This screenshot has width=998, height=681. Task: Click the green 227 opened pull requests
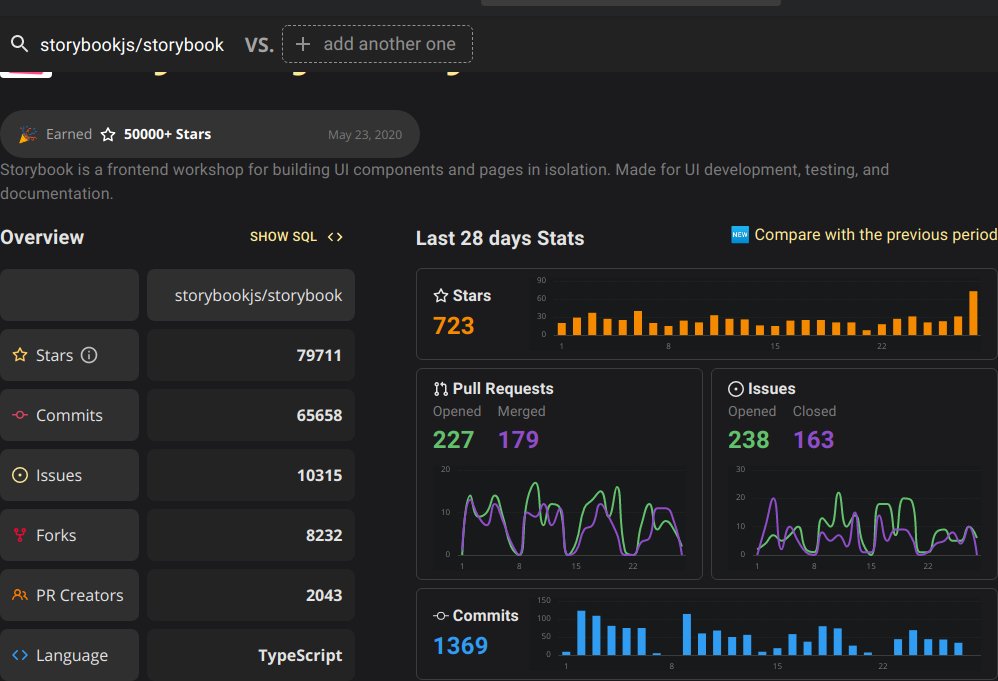(x=453, y=440)
